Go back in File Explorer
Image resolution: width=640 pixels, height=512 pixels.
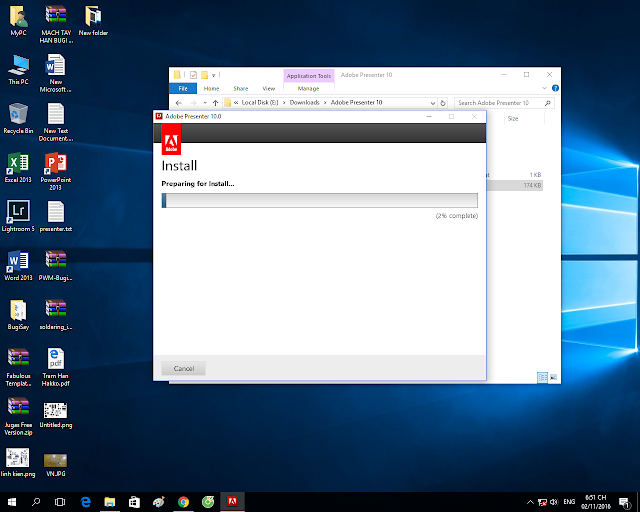click(178, 103)
